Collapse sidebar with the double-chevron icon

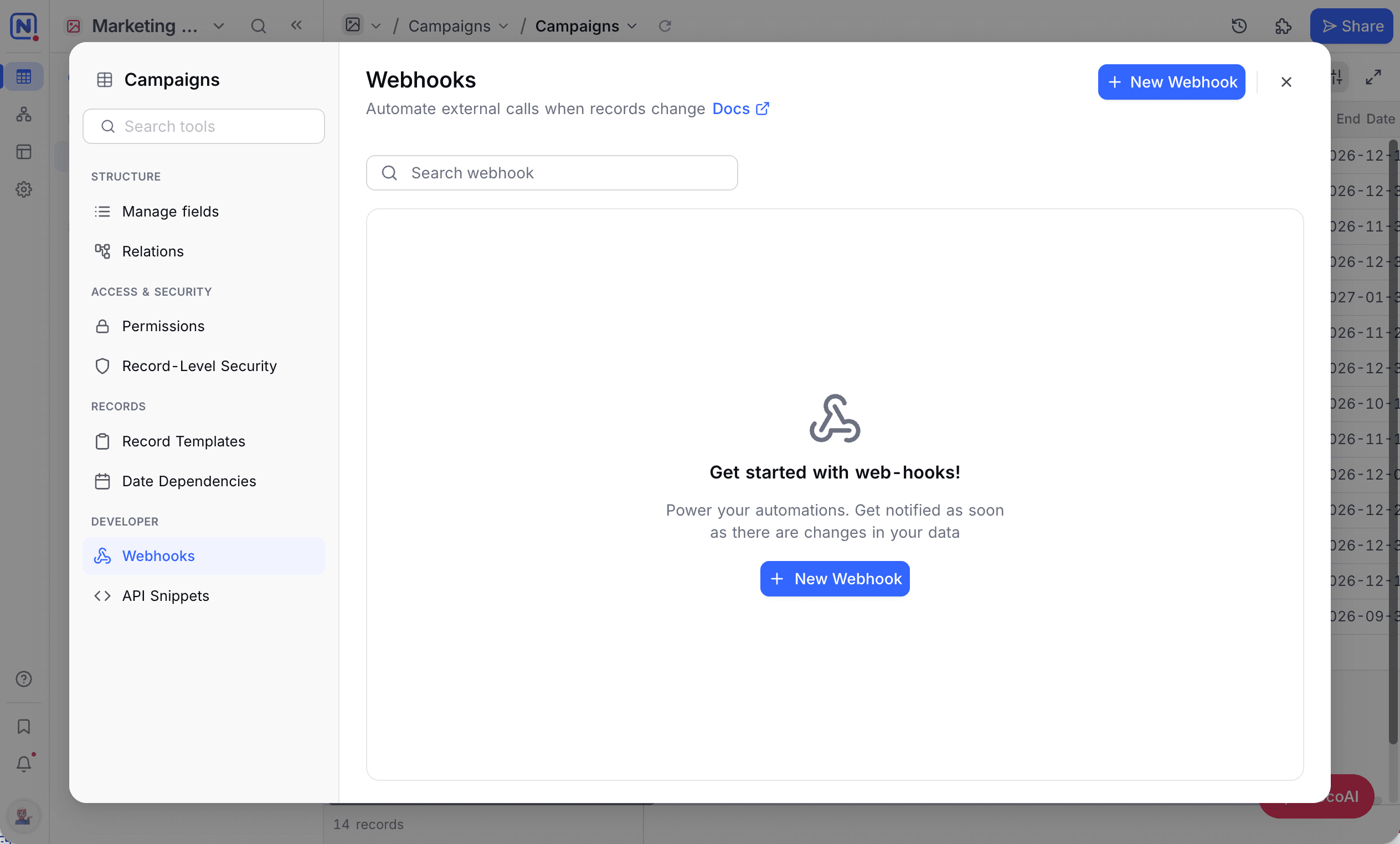click(x=296, y=25)
